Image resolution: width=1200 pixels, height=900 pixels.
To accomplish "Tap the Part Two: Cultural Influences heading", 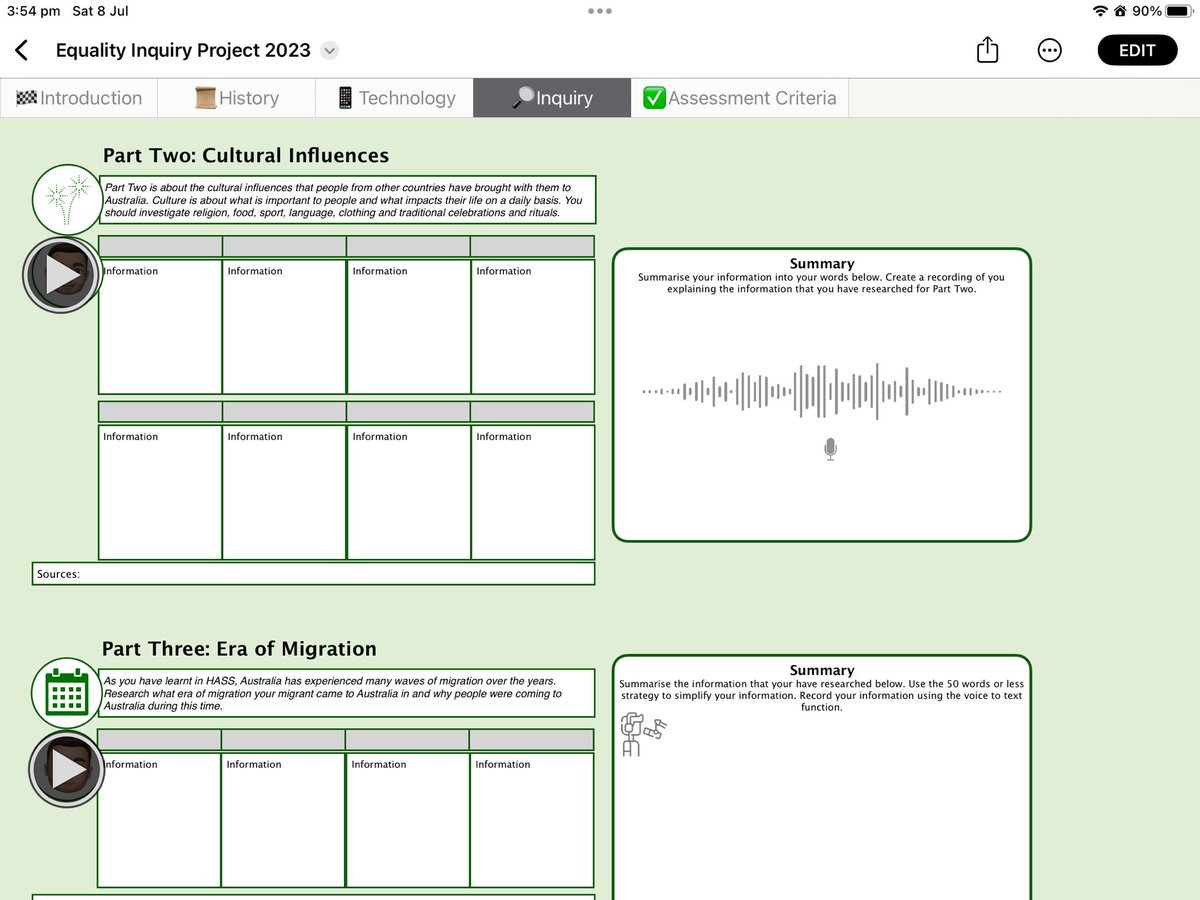I will click(246, 155).
